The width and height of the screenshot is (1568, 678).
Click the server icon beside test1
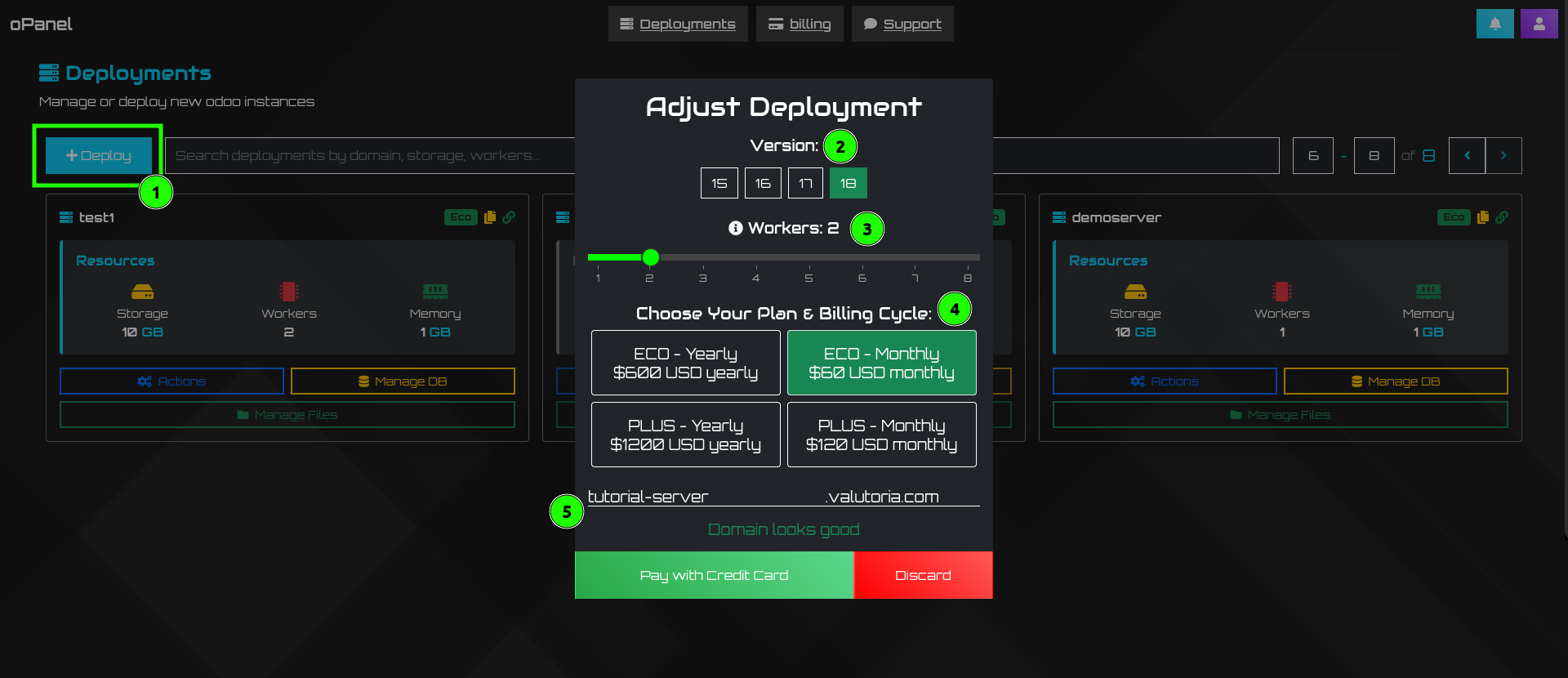coord(66,217)
